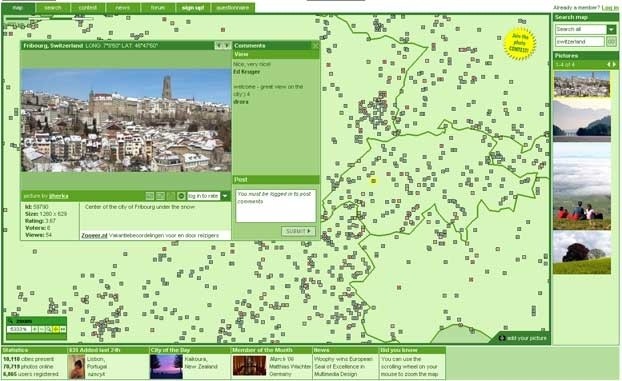Click the yellow selected map marker
This screenshot has height=381, width=622.
click(373, 181)
